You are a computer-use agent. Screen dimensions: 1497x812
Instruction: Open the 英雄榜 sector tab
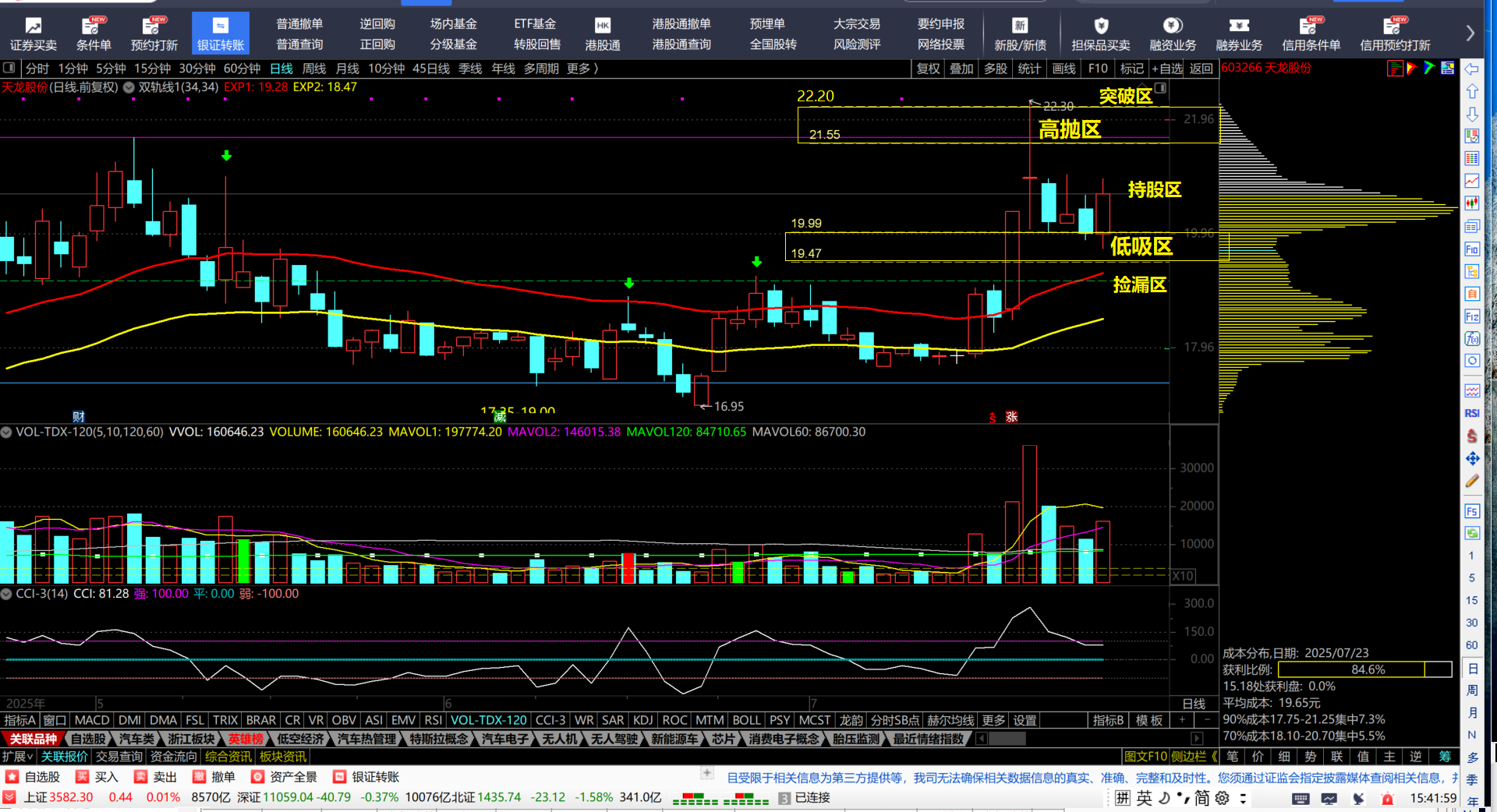tap(246, 739)
